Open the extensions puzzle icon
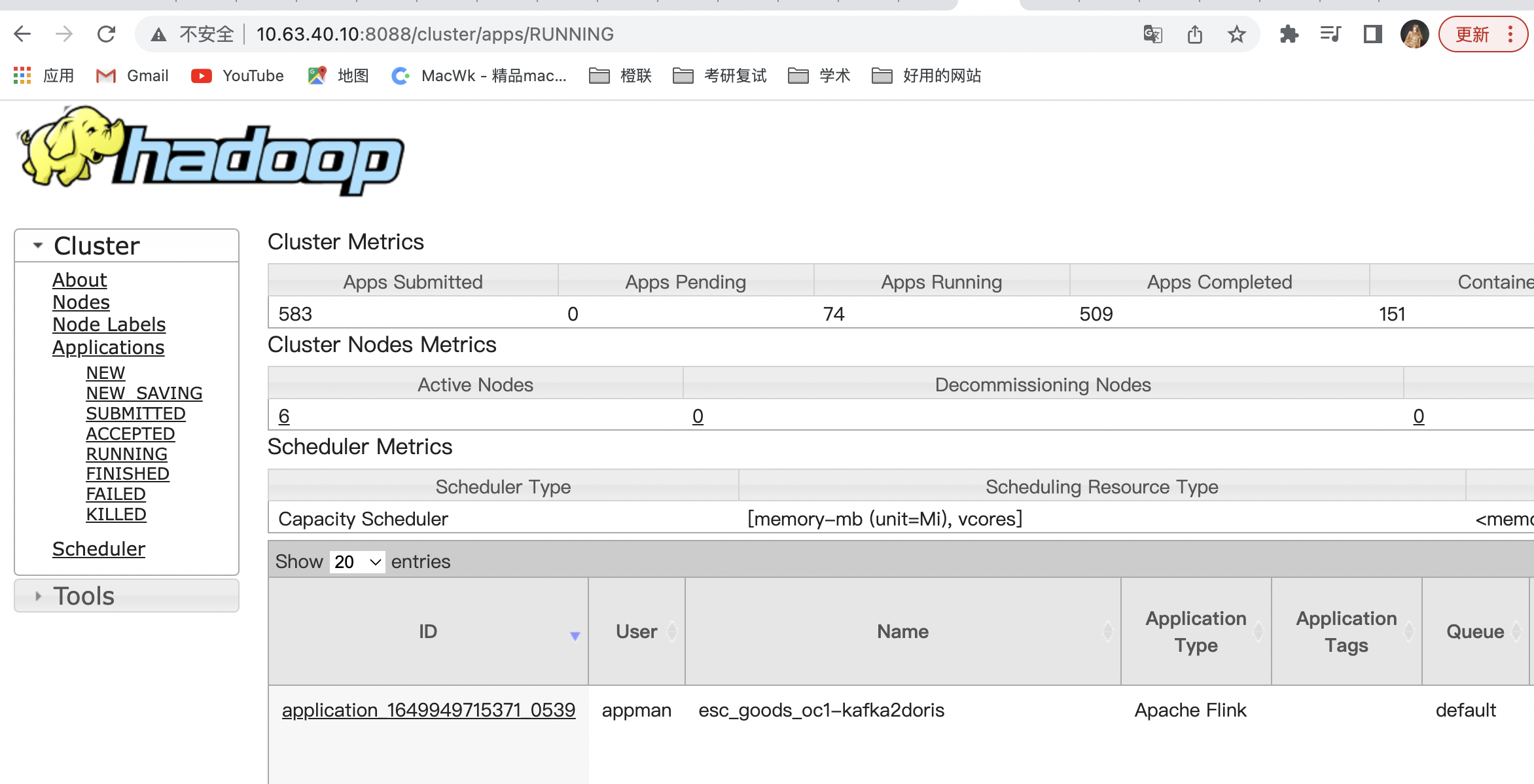The image size is (1534, 784). (1289, 34)
